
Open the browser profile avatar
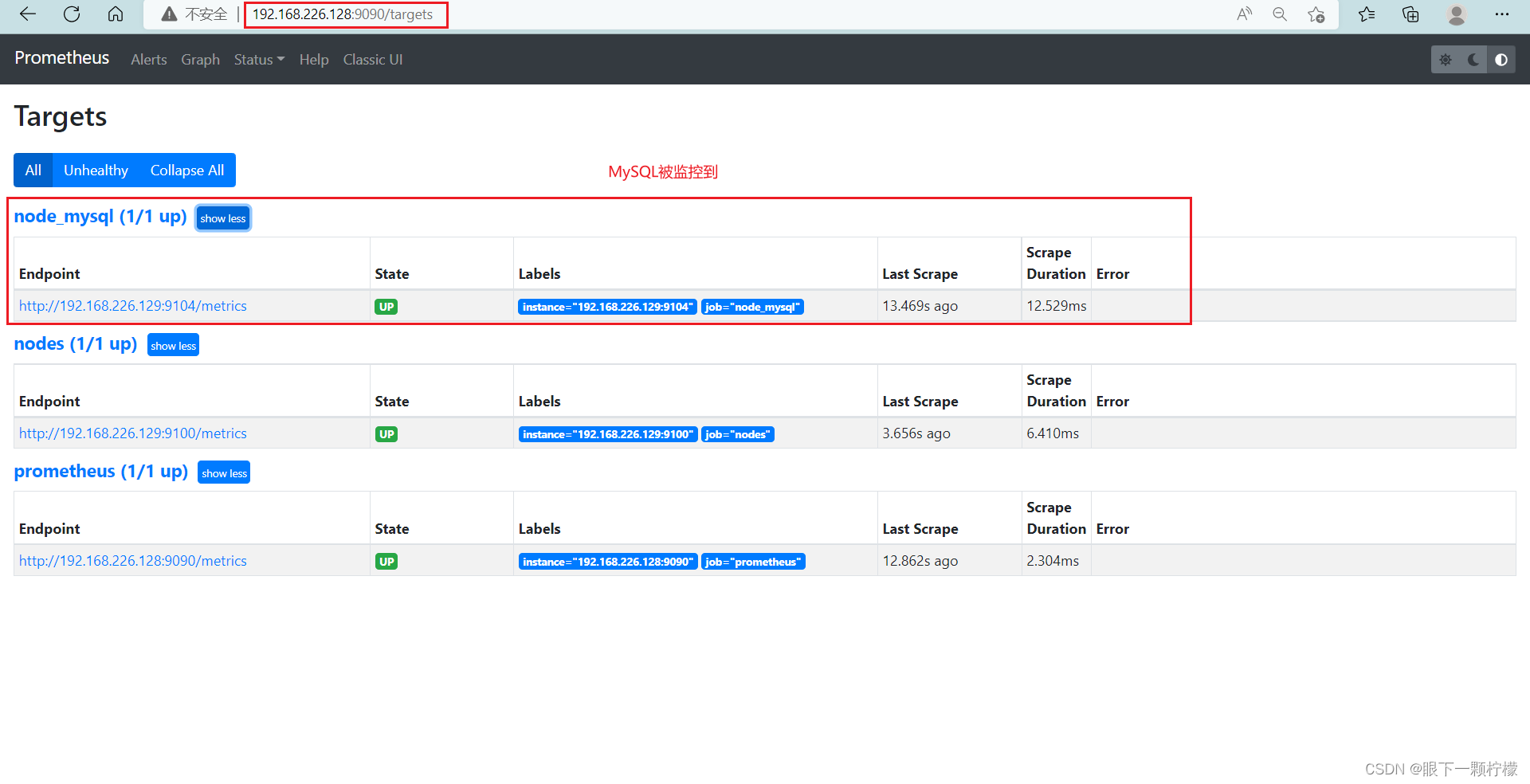pyautogui.click(x=1457, y=14)
